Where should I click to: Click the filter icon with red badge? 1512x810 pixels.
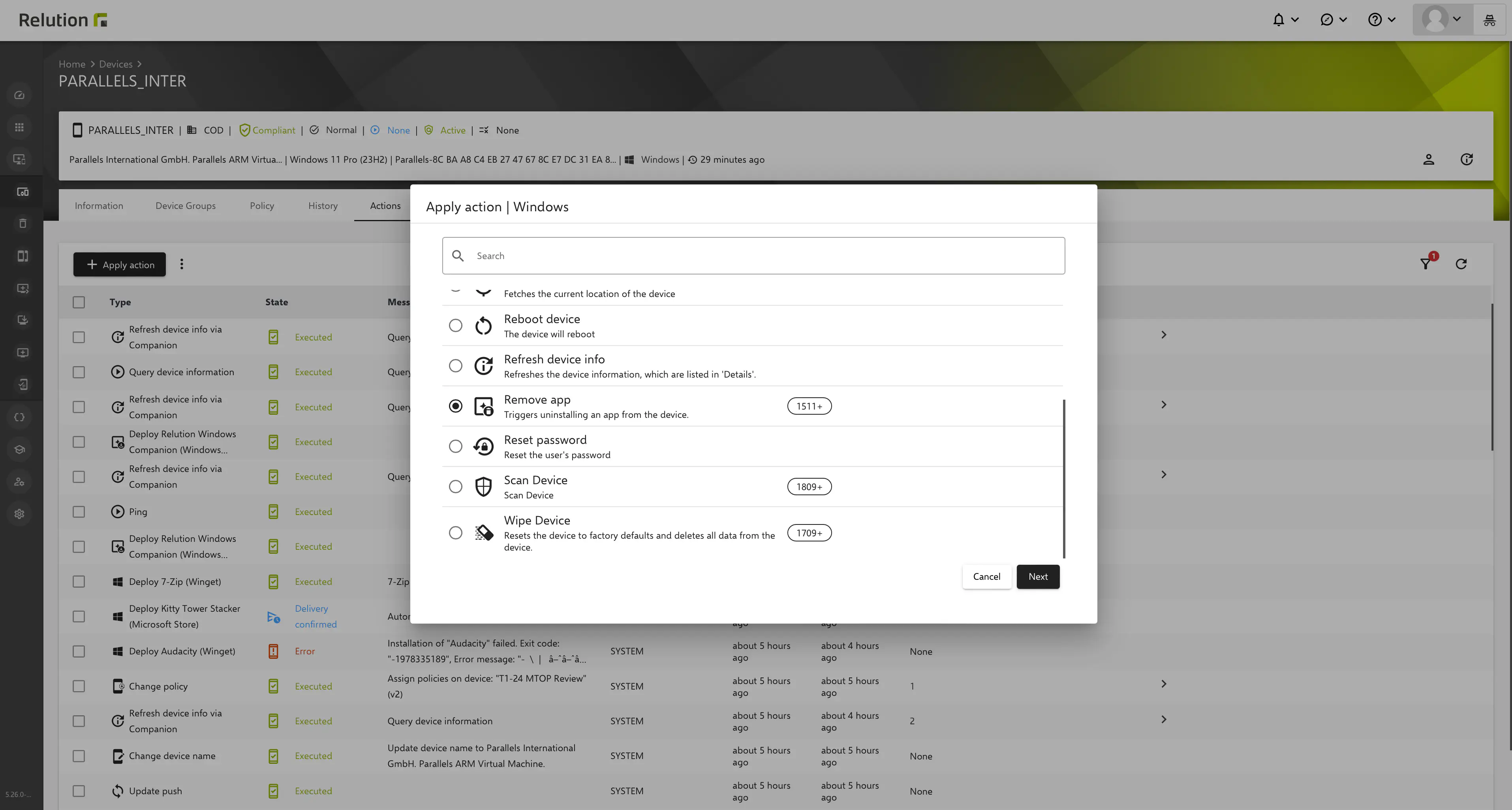click(1426, 264)
